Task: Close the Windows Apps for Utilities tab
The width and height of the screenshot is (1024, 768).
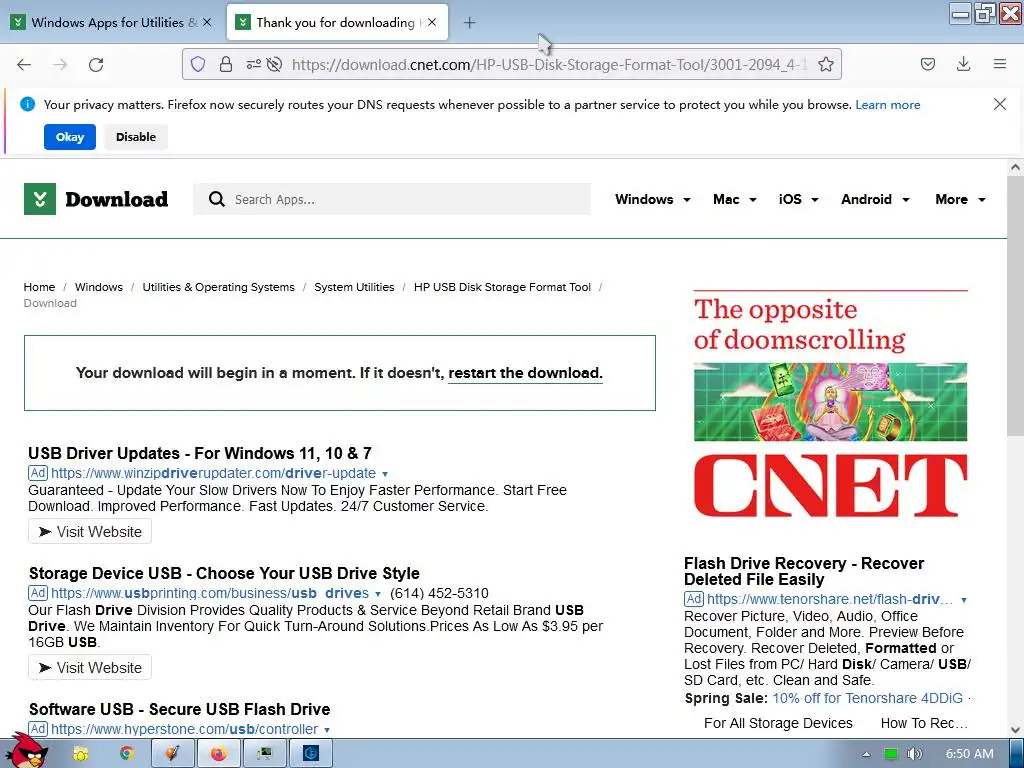Action: click(x=207, y=22)
